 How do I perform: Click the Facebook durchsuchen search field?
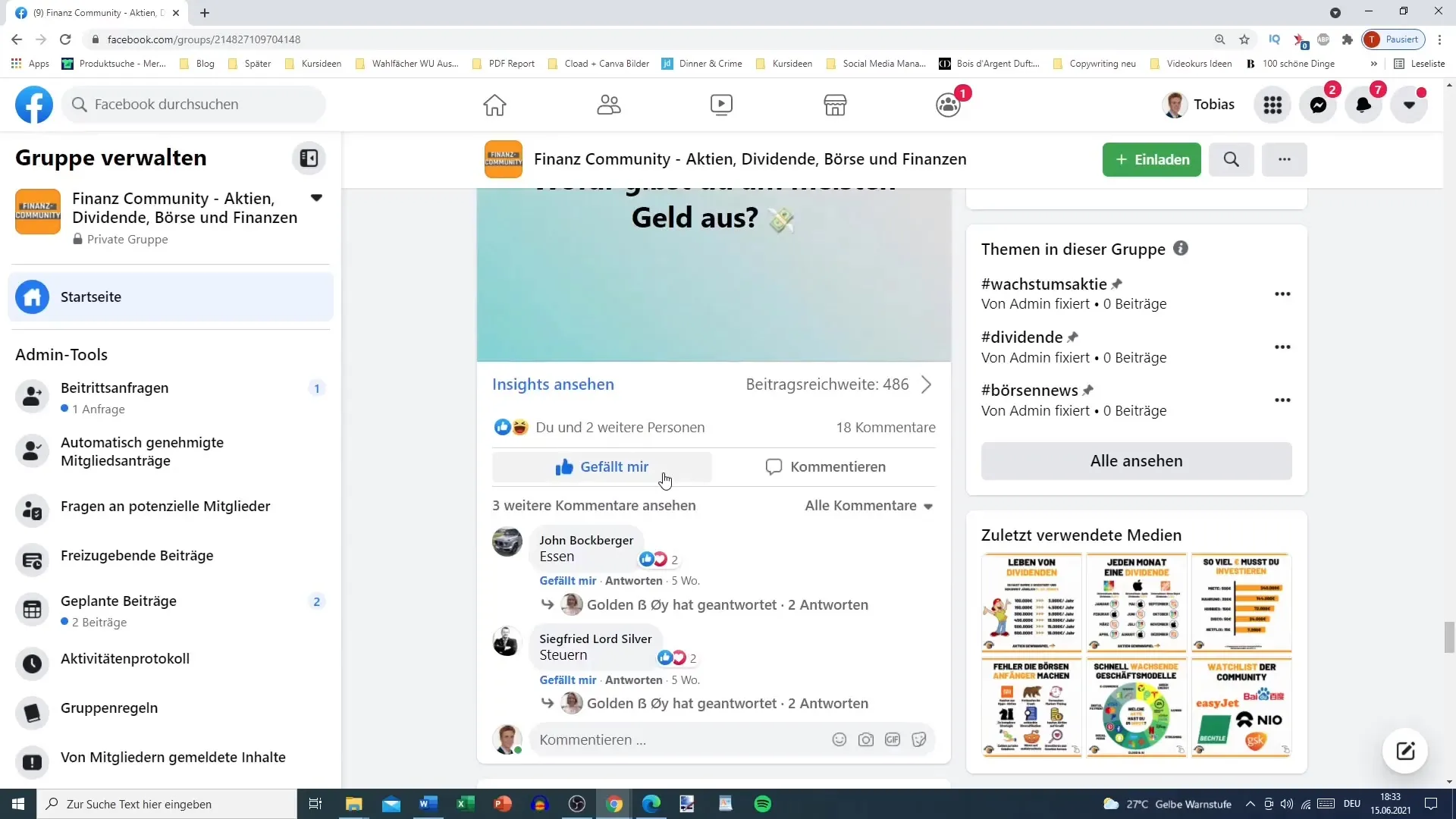pyautogui.click(x=194, y=105)
